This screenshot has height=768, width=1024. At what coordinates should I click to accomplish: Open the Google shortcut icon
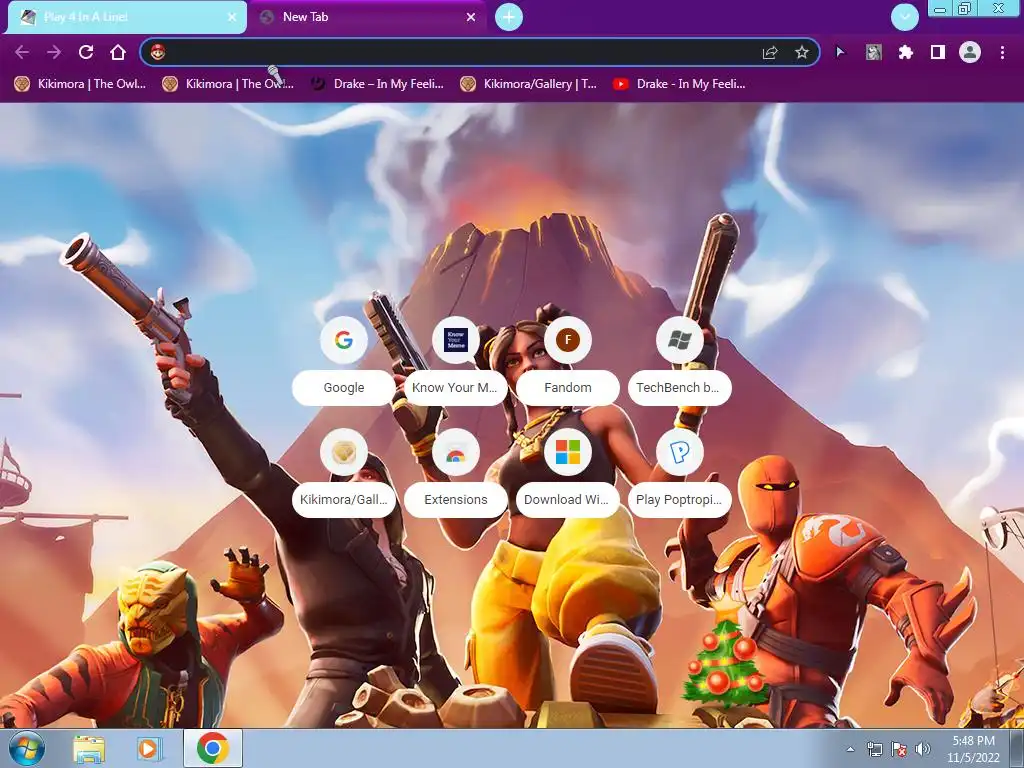click(x=344, y=340)
